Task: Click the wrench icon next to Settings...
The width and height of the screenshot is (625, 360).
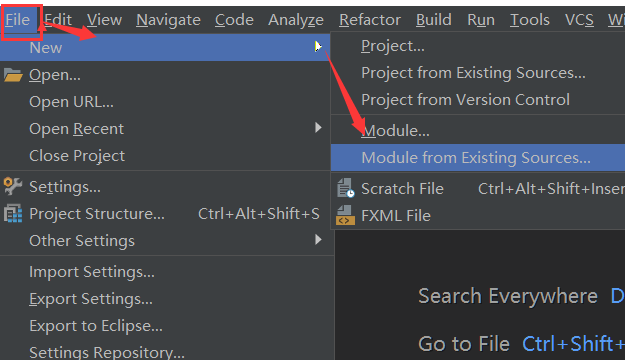Action: pos(13,187)
